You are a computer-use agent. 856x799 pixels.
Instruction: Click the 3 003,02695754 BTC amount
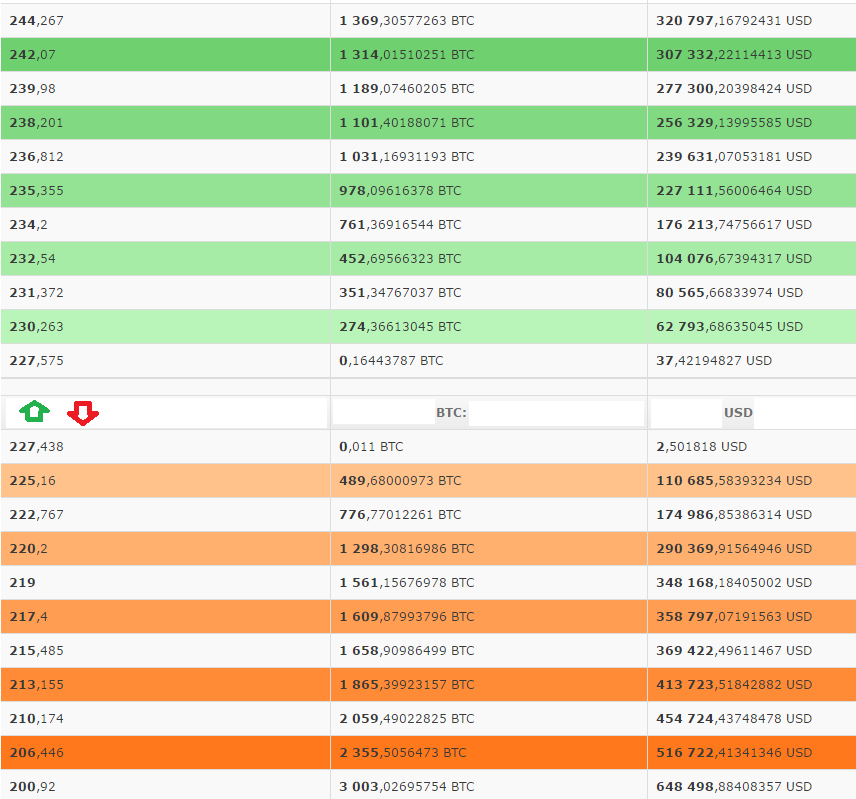coord(407,786)
